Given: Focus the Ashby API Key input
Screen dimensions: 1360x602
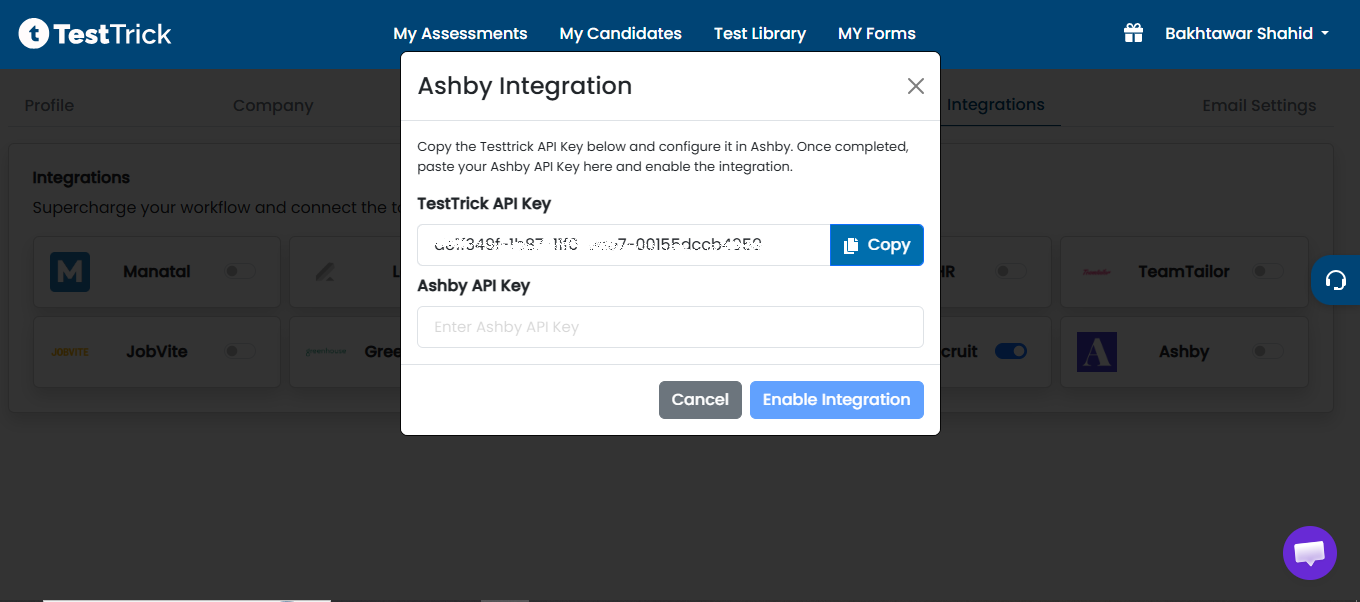Looking at the screenshot, I should 670,327.
